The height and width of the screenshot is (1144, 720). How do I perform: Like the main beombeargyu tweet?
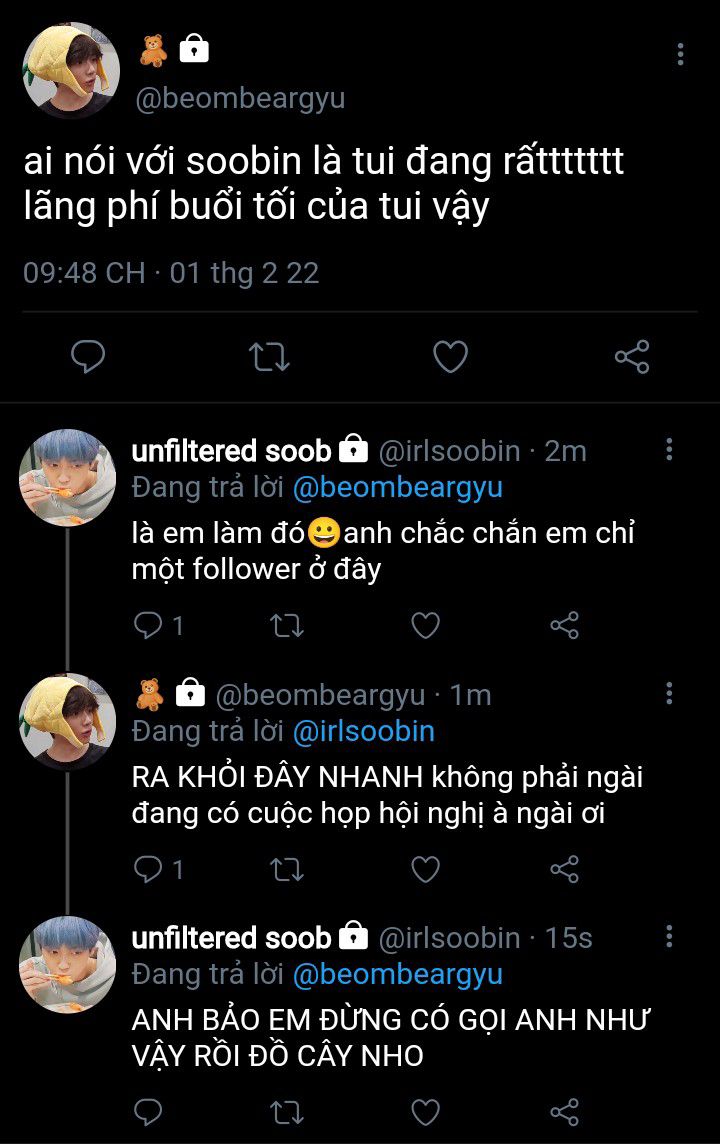click(450, 357)
